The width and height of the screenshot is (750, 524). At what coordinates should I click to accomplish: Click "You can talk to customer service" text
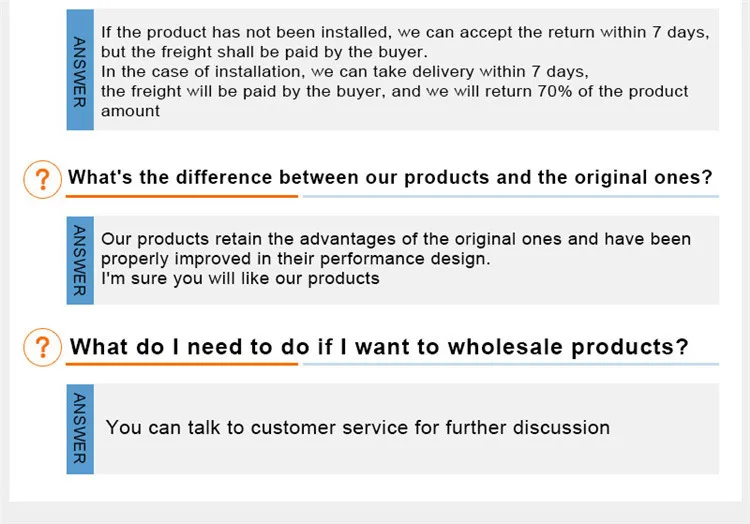point(358,427)
